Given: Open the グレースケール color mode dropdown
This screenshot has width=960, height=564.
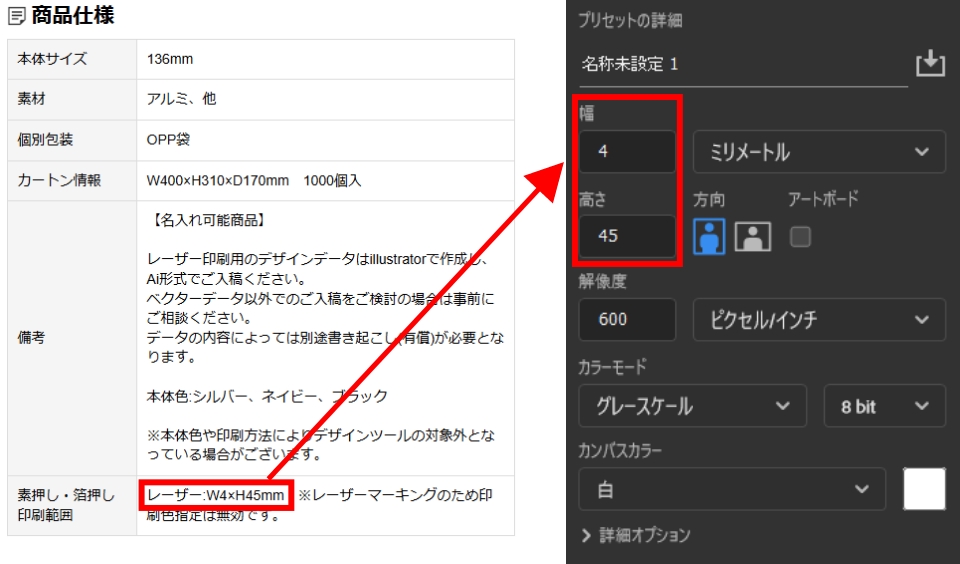Looking at the screenshot, I should click(692, 406).
